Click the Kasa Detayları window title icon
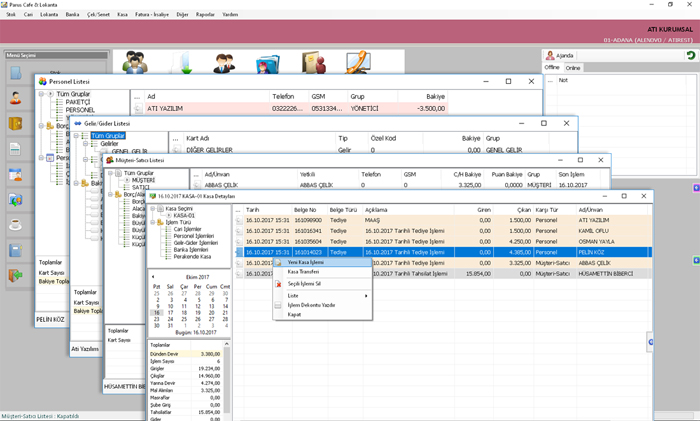The height and width of the screenshot is (421, 700). coord(152,196)
